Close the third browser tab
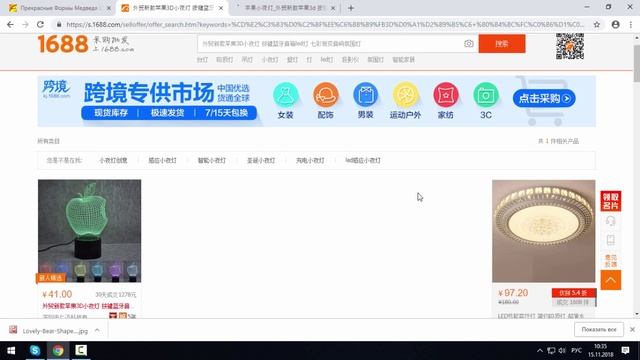Viewport: 640px width, 360px height. [333, 8]
